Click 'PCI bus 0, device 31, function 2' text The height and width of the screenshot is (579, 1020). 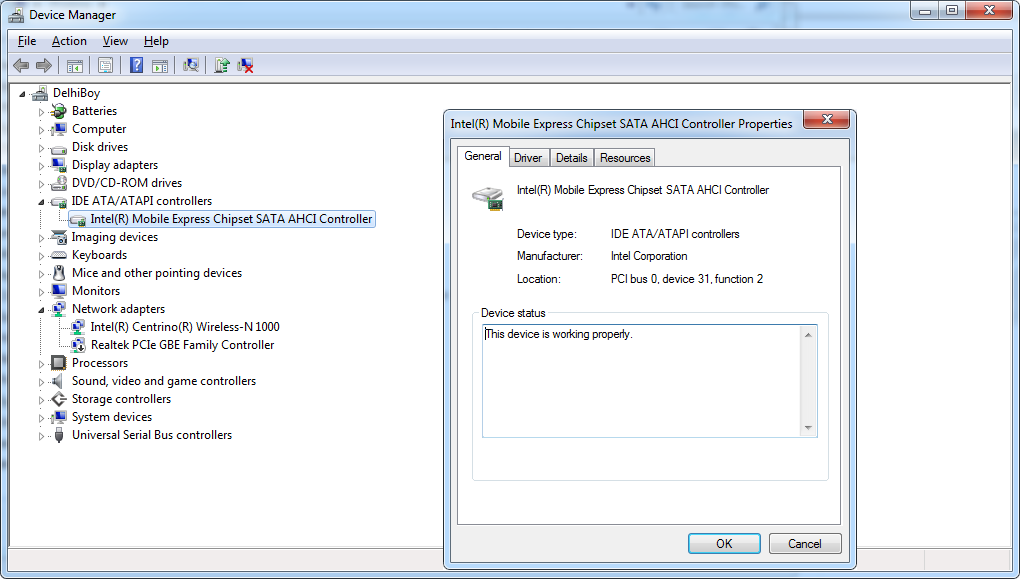687,278
